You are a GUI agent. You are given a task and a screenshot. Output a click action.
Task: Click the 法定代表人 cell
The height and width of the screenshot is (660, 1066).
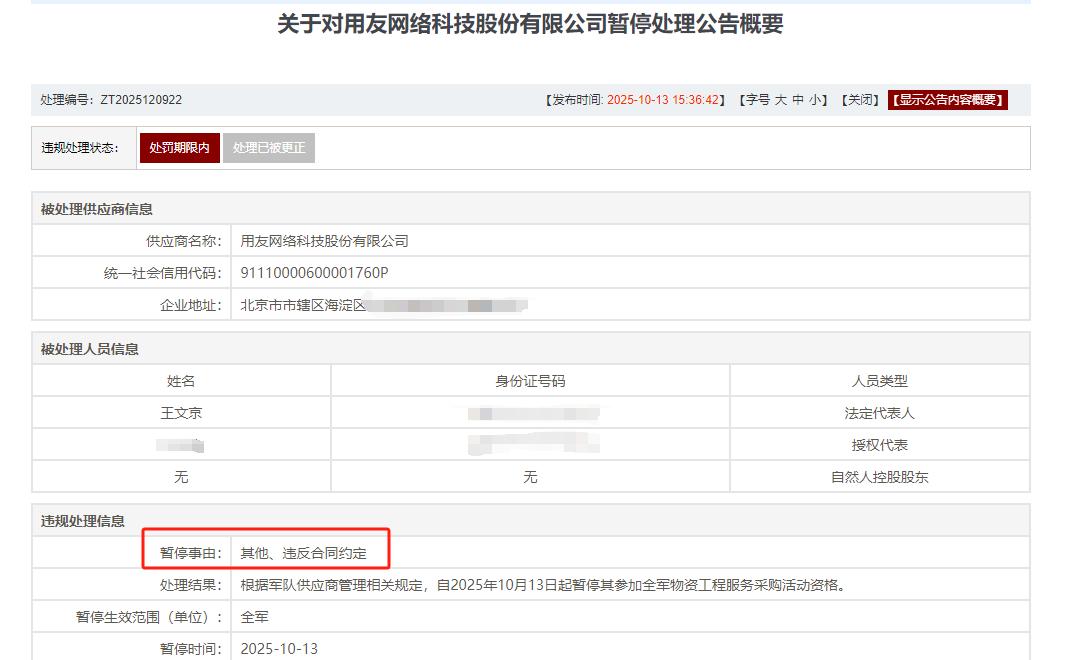coord(880,413)
